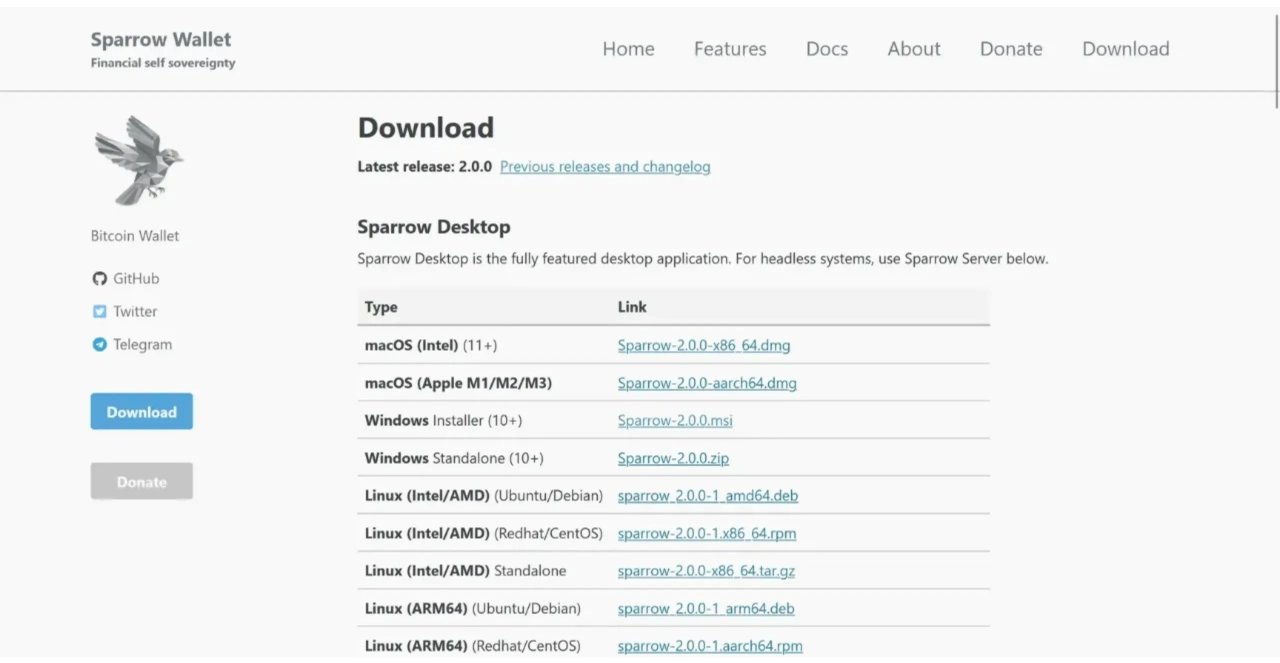Screen dimensions: 1280x663
Task: Download the Sparrow-2.0.0.msi Windows installer
Action: click(675, 421)
